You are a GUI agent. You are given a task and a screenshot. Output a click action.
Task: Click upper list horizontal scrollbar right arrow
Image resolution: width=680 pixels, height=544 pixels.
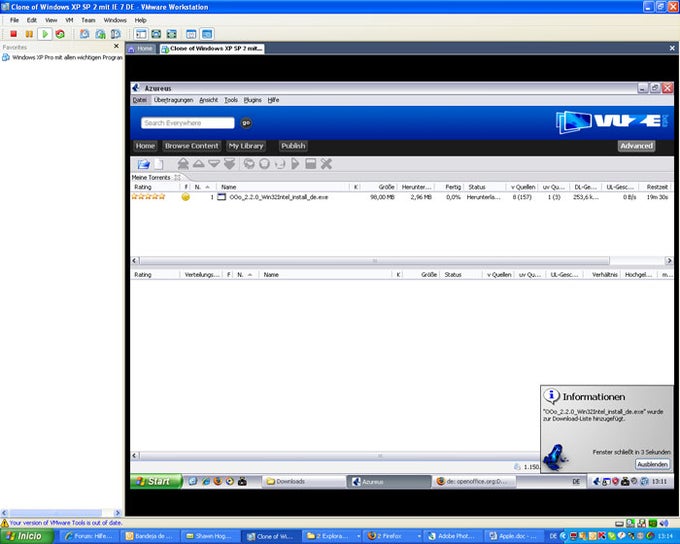point(669,261)
